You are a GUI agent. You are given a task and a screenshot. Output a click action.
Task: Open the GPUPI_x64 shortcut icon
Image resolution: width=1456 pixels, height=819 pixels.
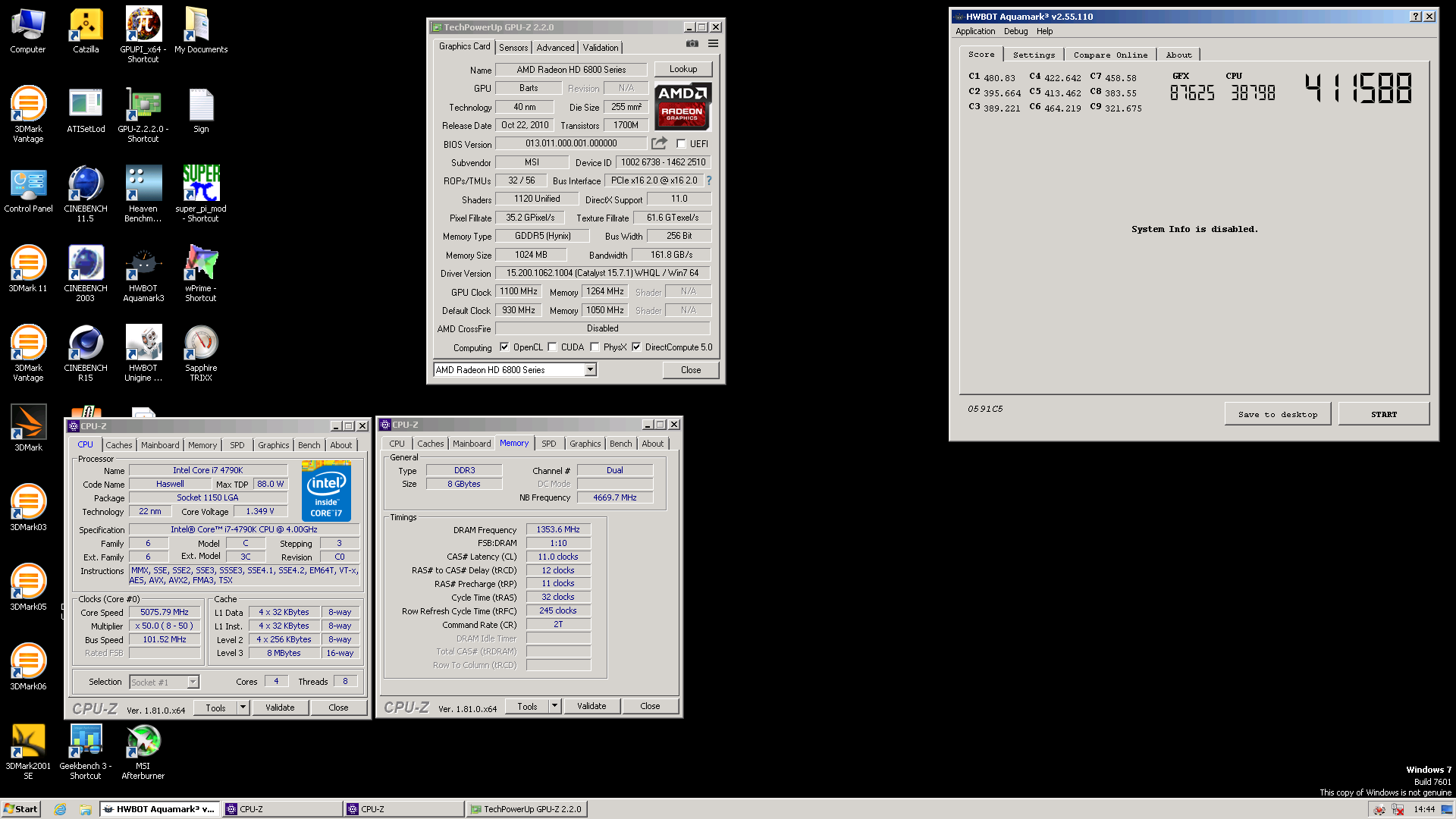click(143, 35)
